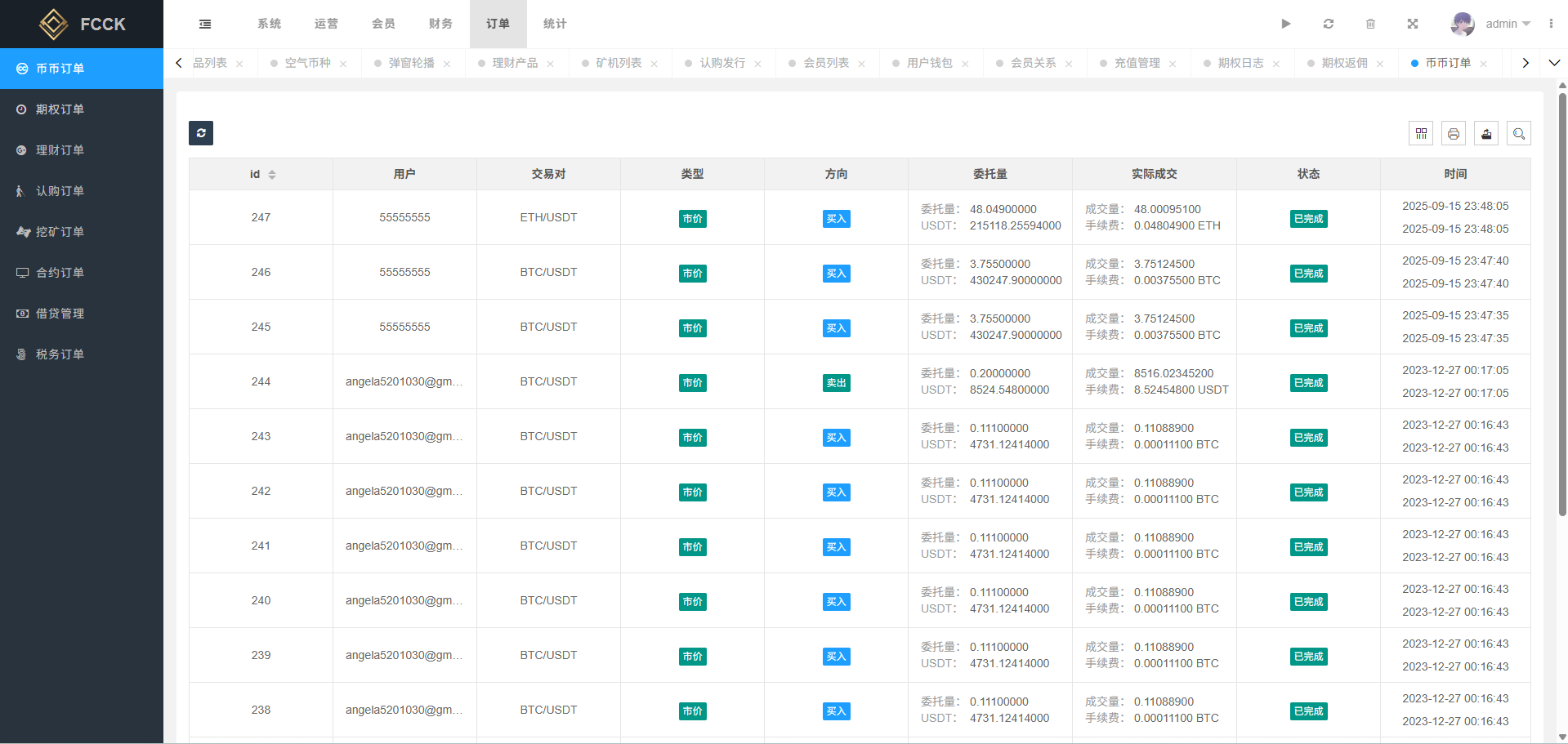Open 挖矿订单 in the sidebar
This screenshot has height=744, width=1568.
tap(60, 232)
